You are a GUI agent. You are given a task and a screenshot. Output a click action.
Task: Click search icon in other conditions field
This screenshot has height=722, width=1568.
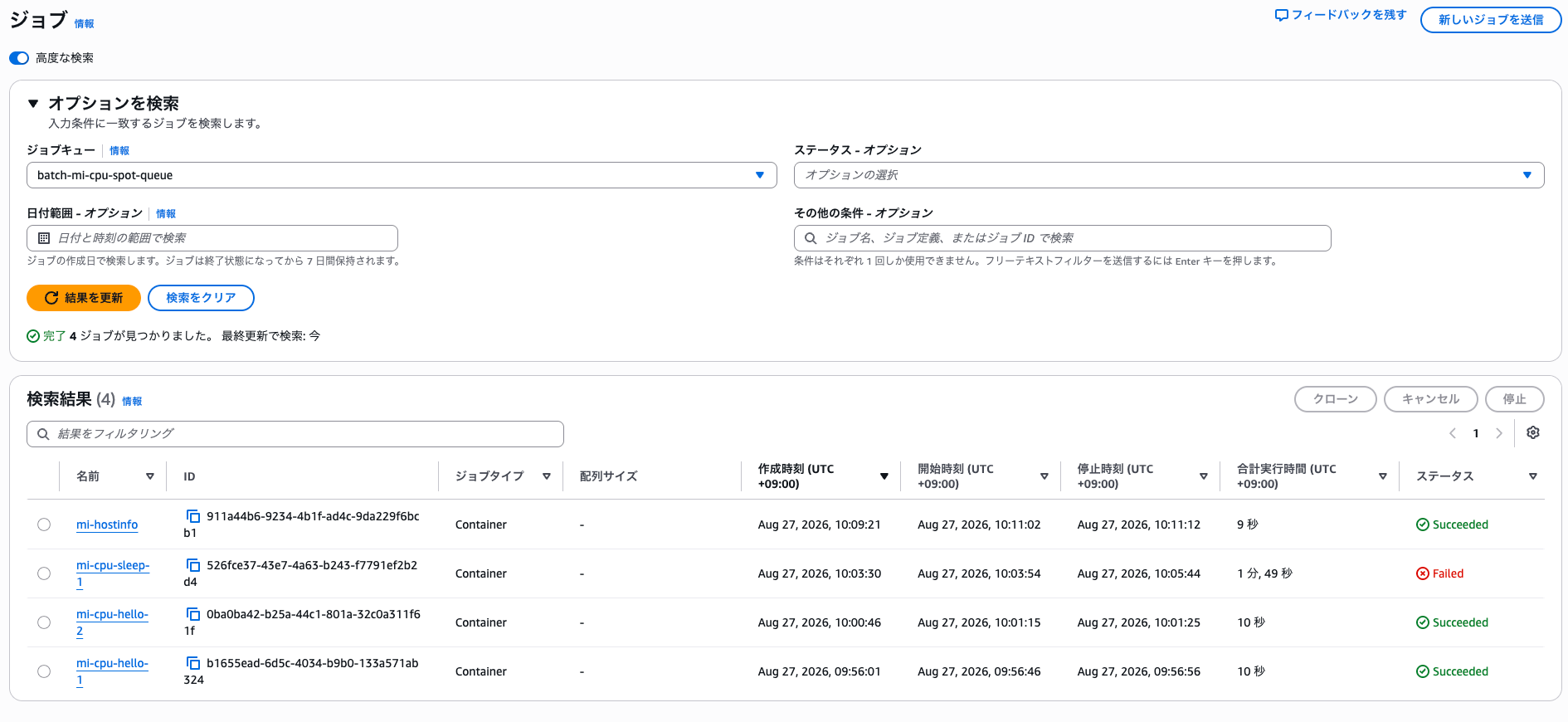click(x=811, y=238)
